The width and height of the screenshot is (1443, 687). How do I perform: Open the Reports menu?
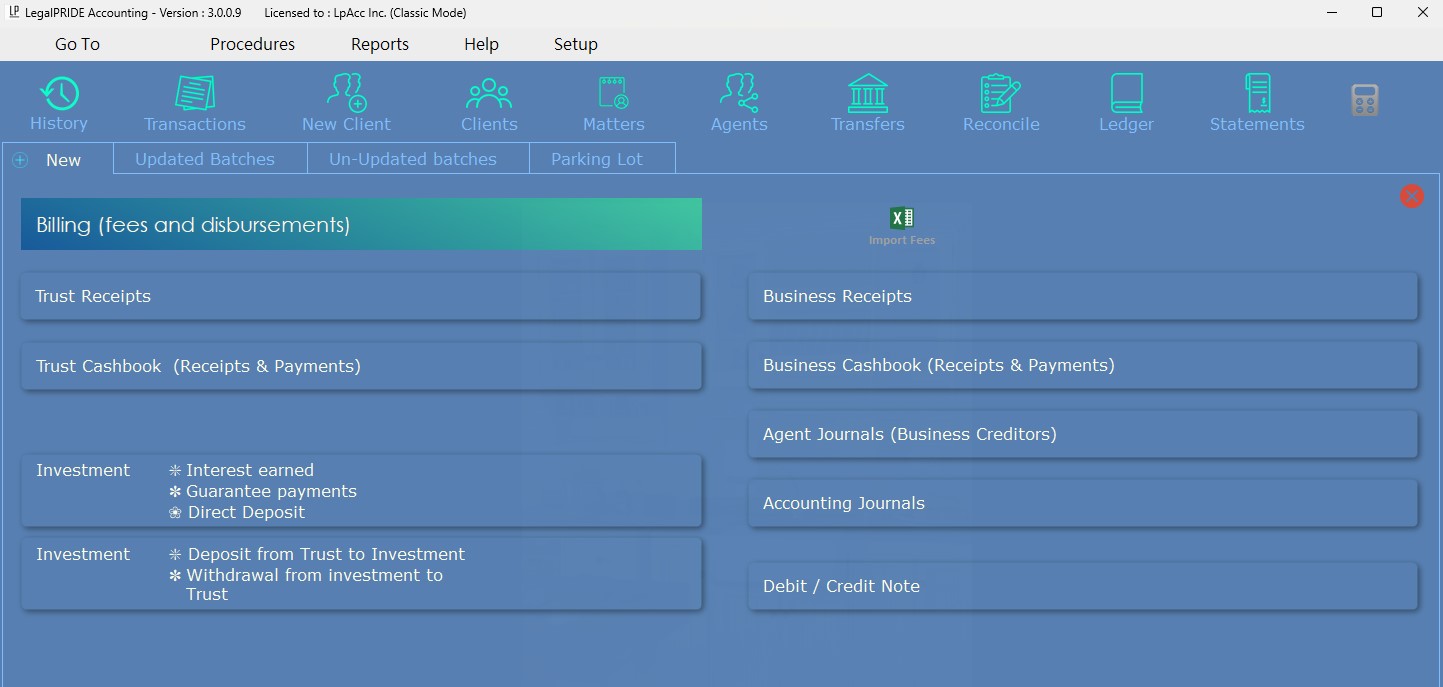coord(380,44)
